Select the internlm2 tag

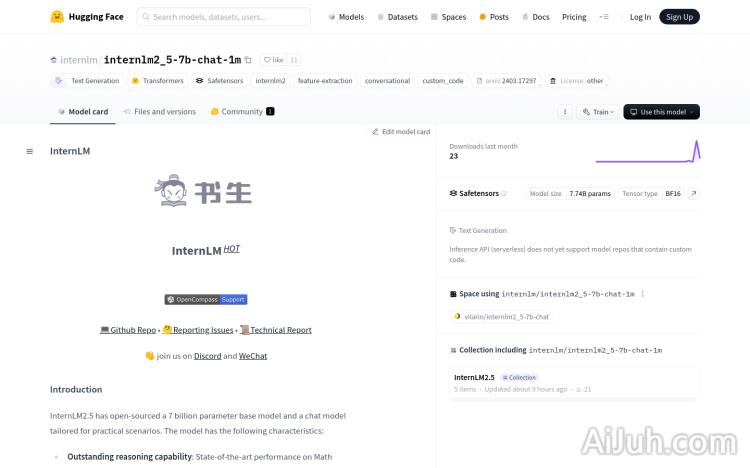click(x=270, y=81)
